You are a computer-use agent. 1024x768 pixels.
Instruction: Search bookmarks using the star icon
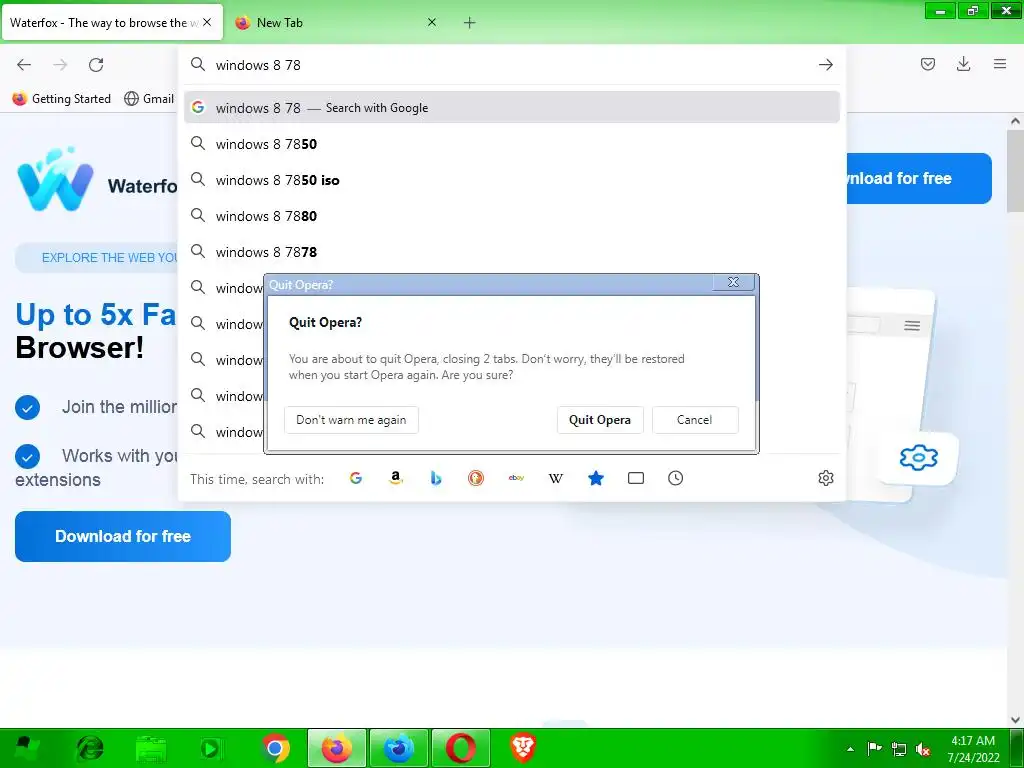[x=596, y=478]
